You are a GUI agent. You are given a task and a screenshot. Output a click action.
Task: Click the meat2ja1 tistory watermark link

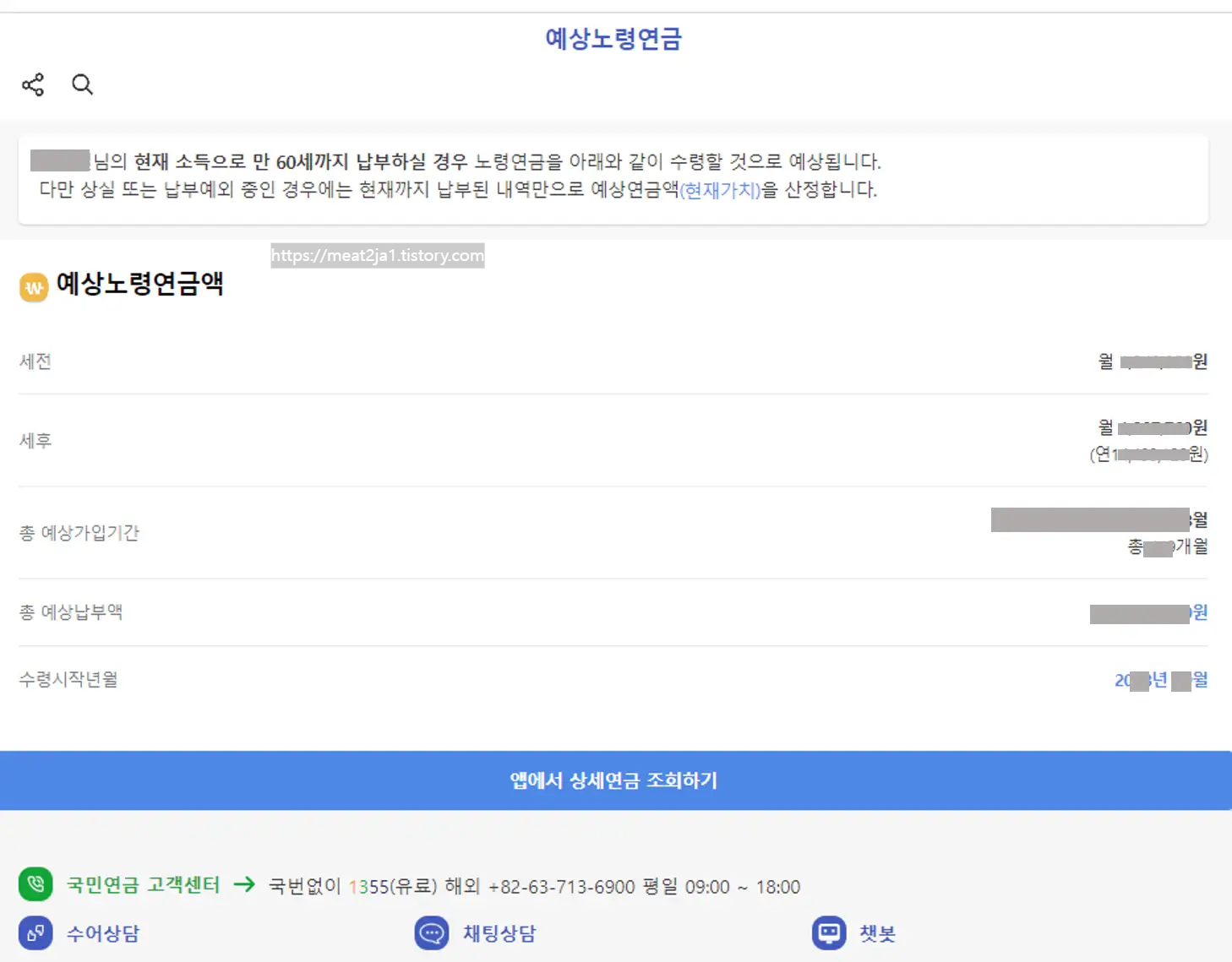click(x=378, y=256)
